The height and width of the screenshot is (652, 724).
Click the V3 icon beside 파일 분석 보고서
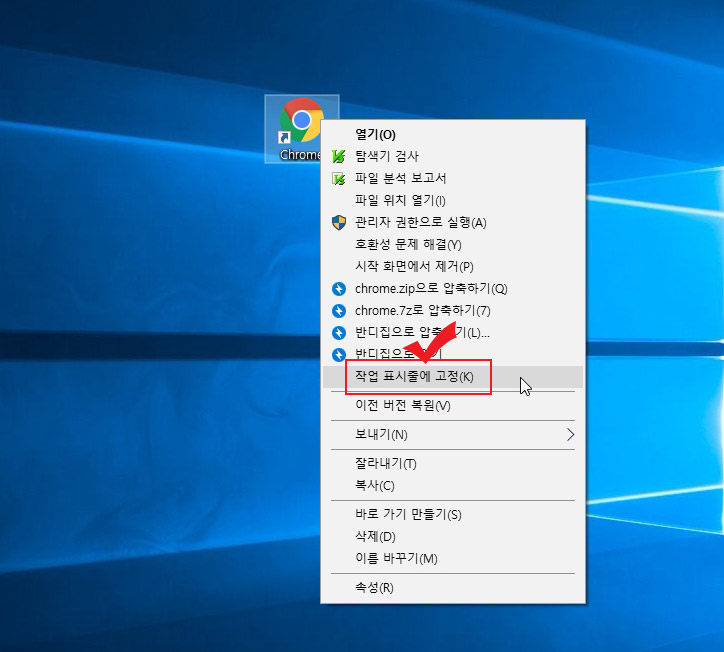[x=338, y=179]
